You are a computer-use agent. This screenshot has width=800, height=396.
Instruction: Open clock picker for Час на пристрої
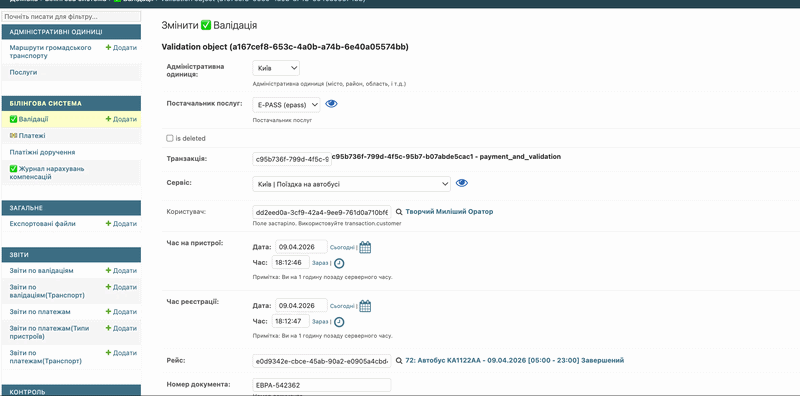point(339,263)
